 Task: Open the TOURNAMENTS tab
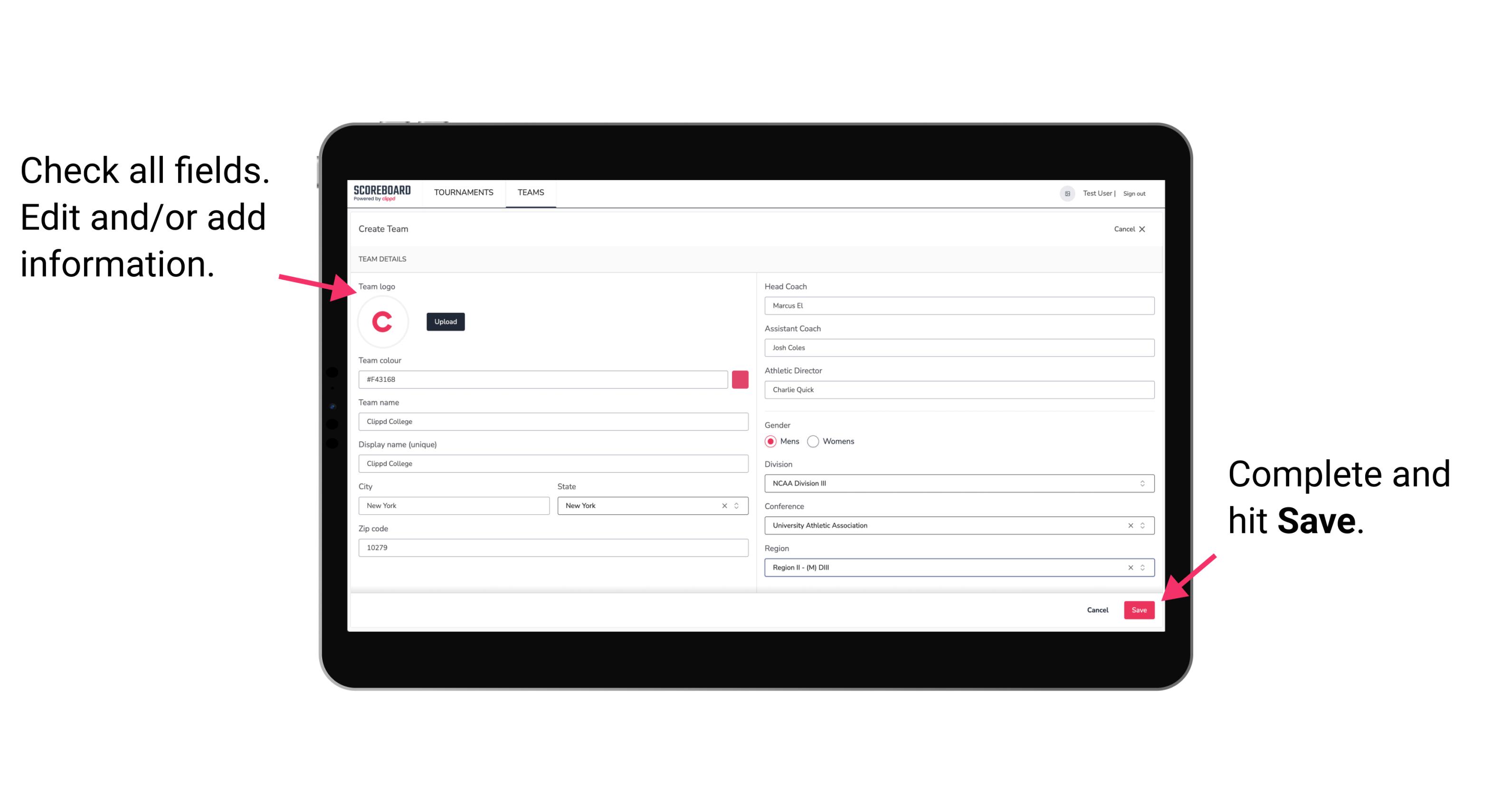pyautogui.click(x=462, y=192)
